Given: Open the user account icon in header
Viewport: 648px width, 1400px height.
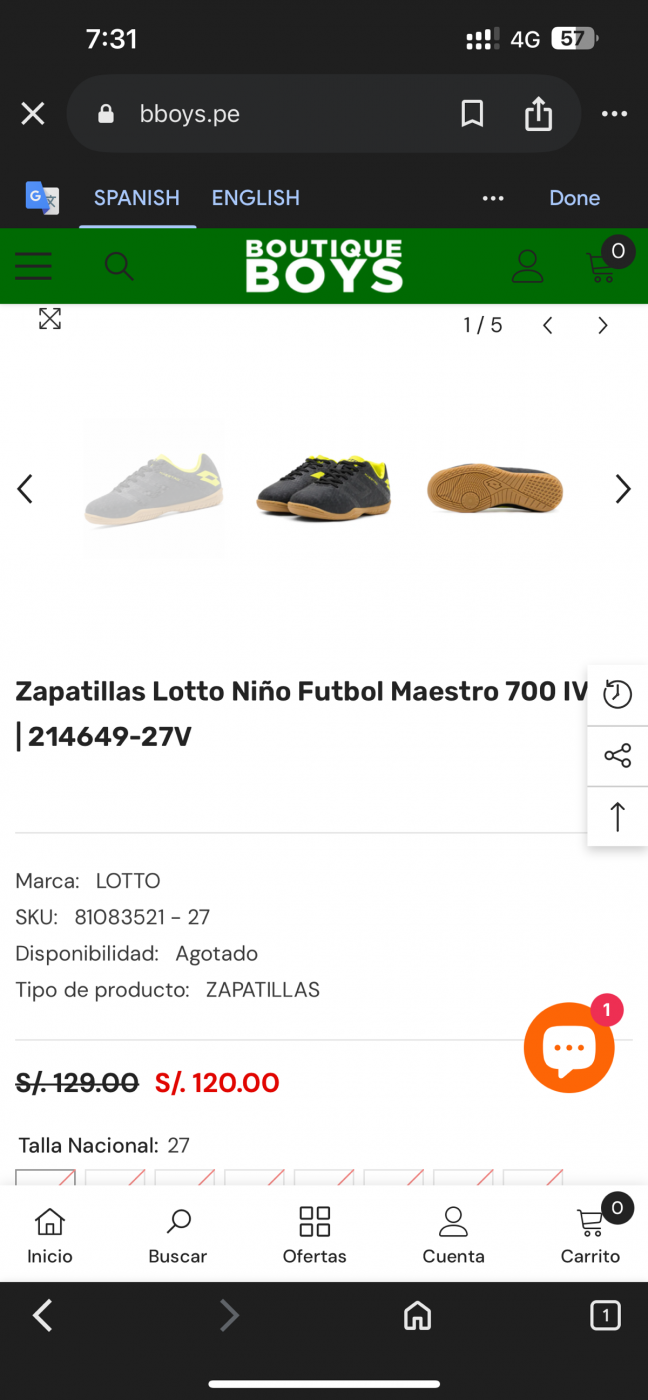Looking at the screenshot, I should click(x=527, y=266).
